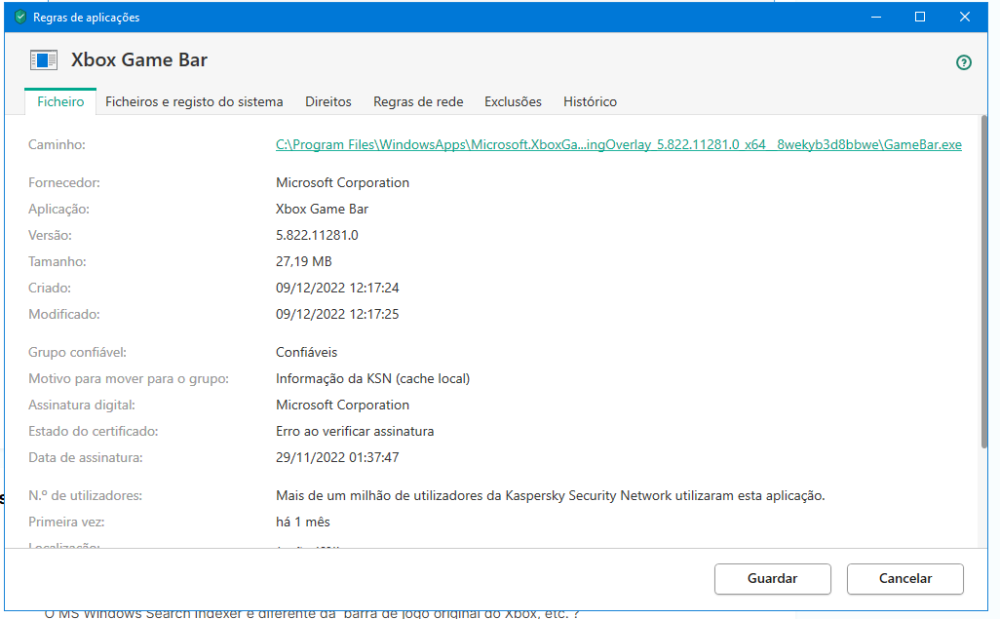Click the Erro ao verificar assinatura status
This screenshot has height=619, width=1000.
point(355,431)
